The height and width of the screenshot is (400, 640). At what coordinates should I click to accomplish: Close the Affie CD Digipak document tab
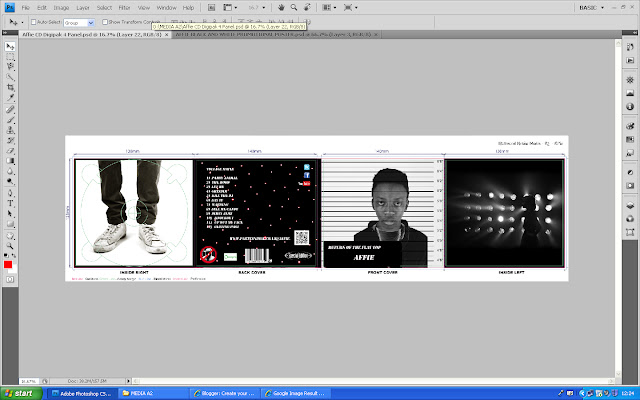(x=166, y=35)
